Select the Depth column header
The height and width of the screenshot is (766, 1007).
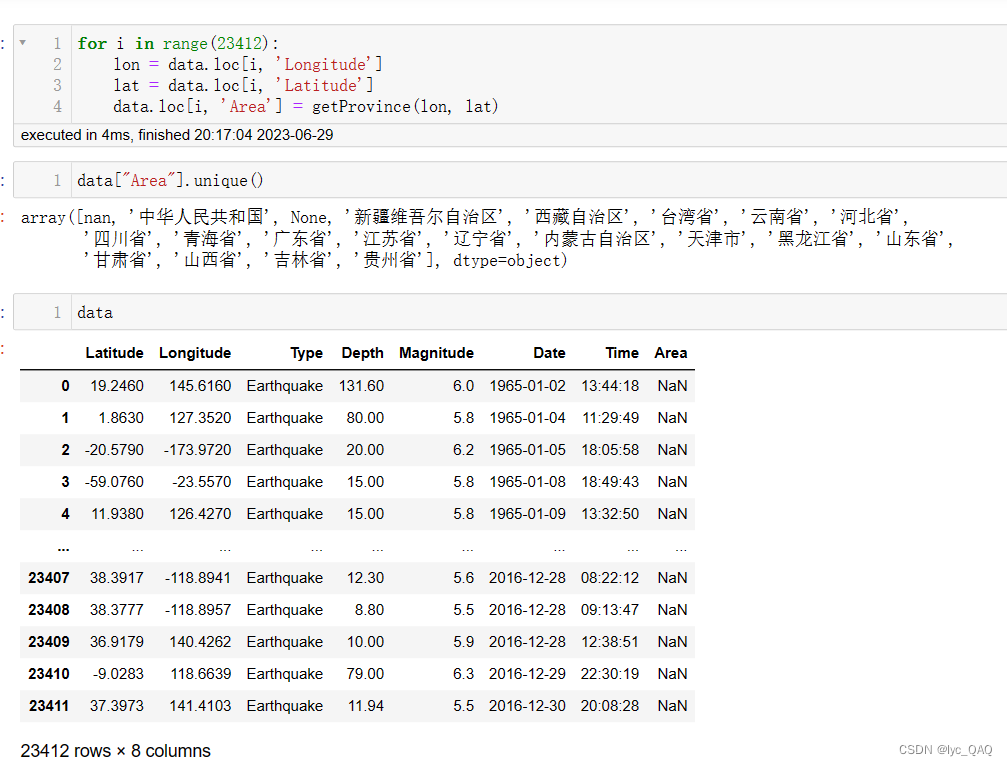tap(362, 353)
